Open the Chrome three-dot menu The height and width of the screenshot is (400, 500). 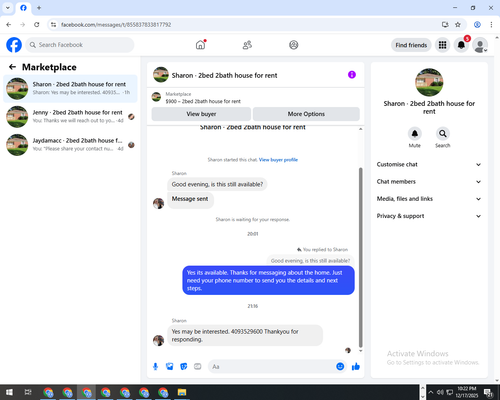click(x=491, y=25)
